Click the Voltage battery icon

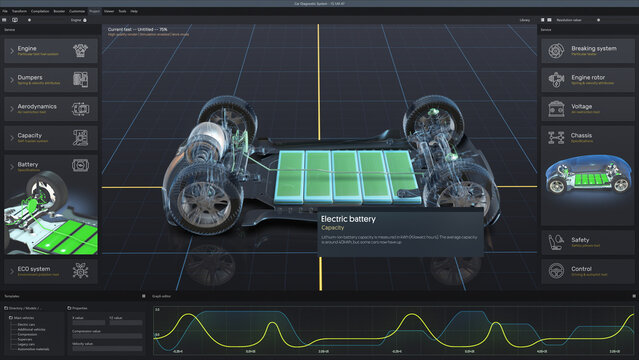click(556, 108)
